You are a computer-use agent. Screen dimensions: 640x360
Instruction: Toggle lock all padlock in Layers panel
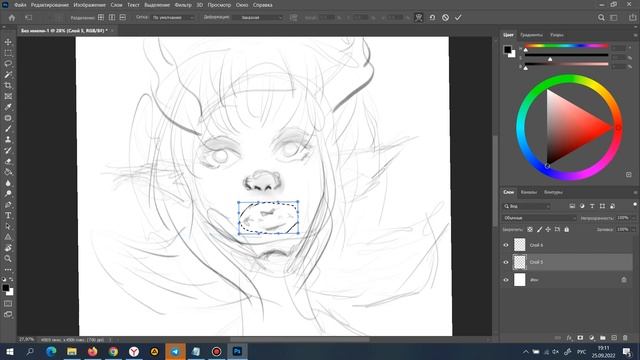[x=567, y=229]
